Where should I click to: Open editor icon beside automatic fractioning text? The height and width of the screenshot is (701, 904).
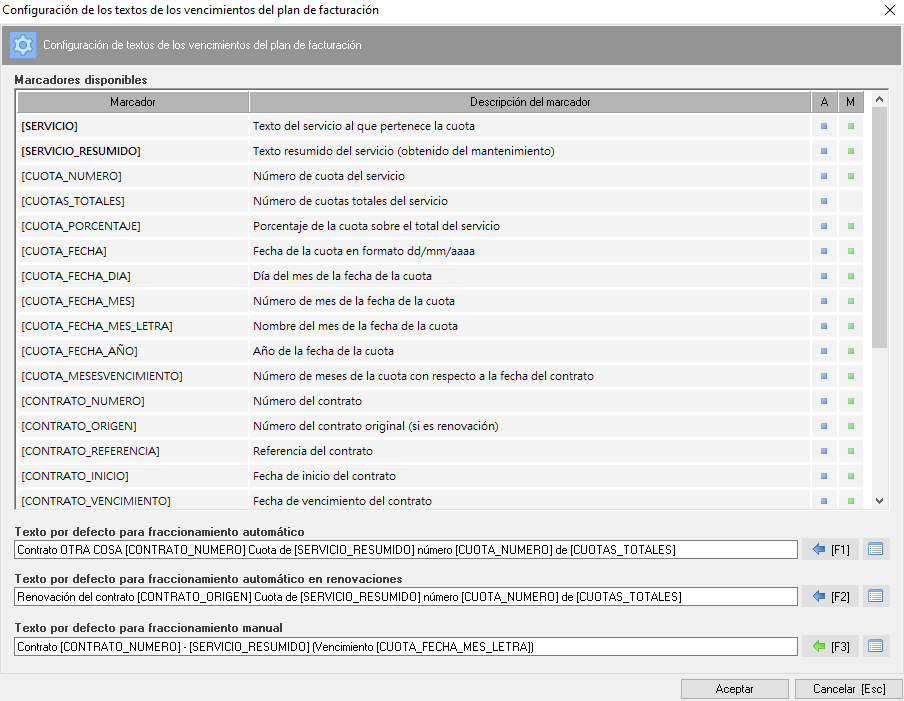pyautogui.click(x=876, y=550)
